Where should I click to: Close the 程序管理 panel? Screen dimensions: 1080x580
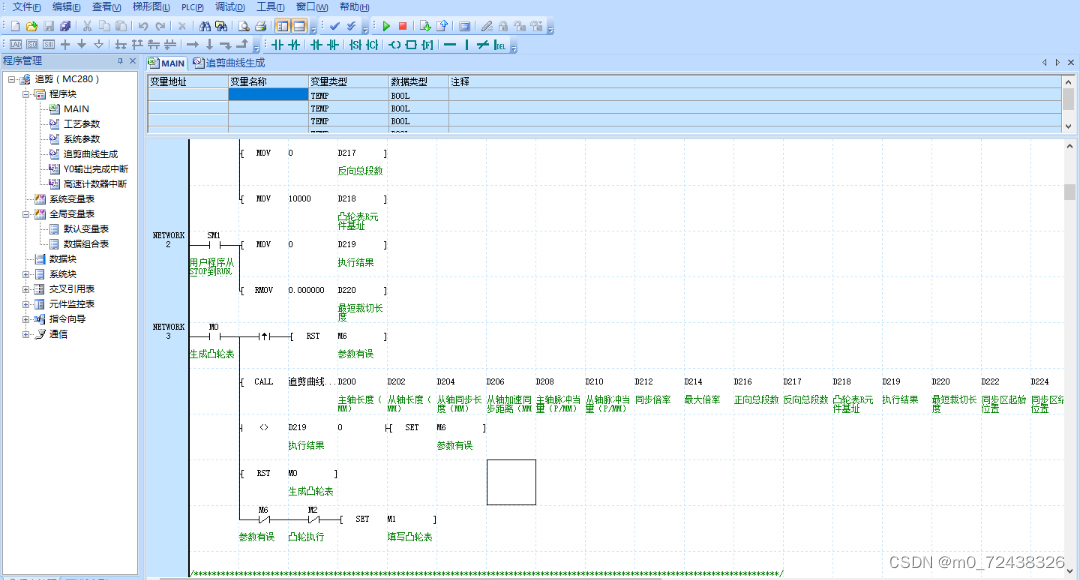pos(133,61)
